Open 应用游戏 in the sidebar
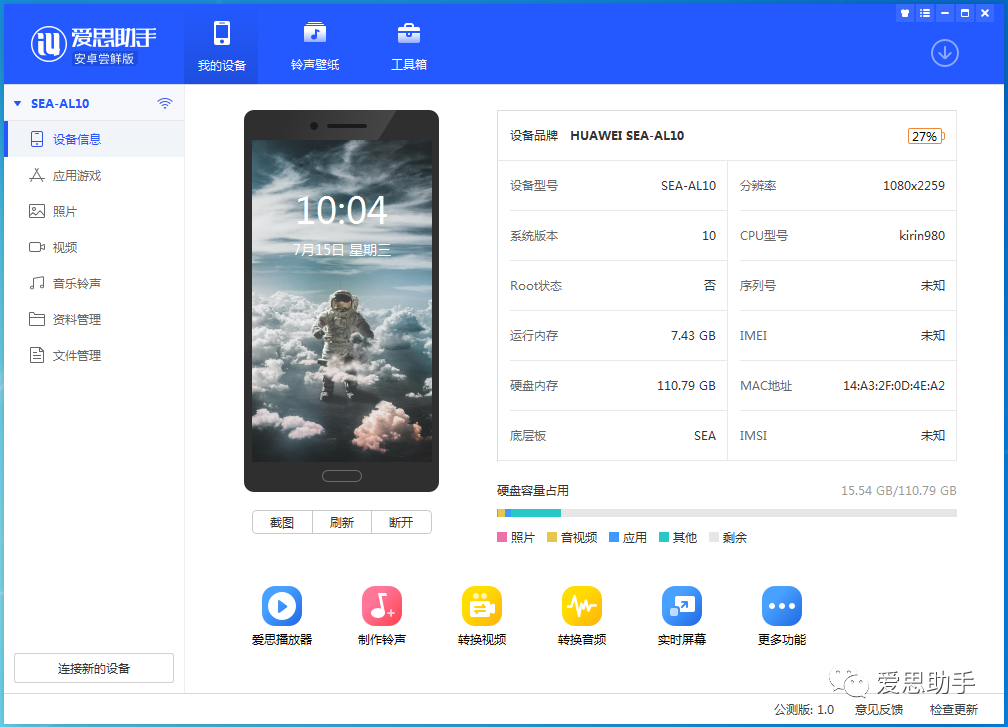Screen dimensions: 1008x727 click(x=94, y=175)
